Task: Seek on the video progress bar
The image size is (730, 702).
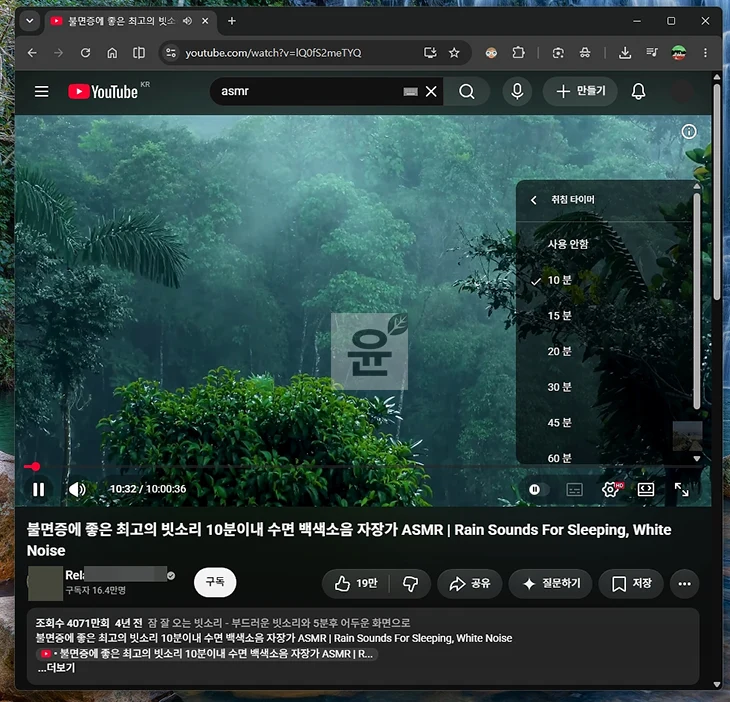Action: click(x=363, y=466)
